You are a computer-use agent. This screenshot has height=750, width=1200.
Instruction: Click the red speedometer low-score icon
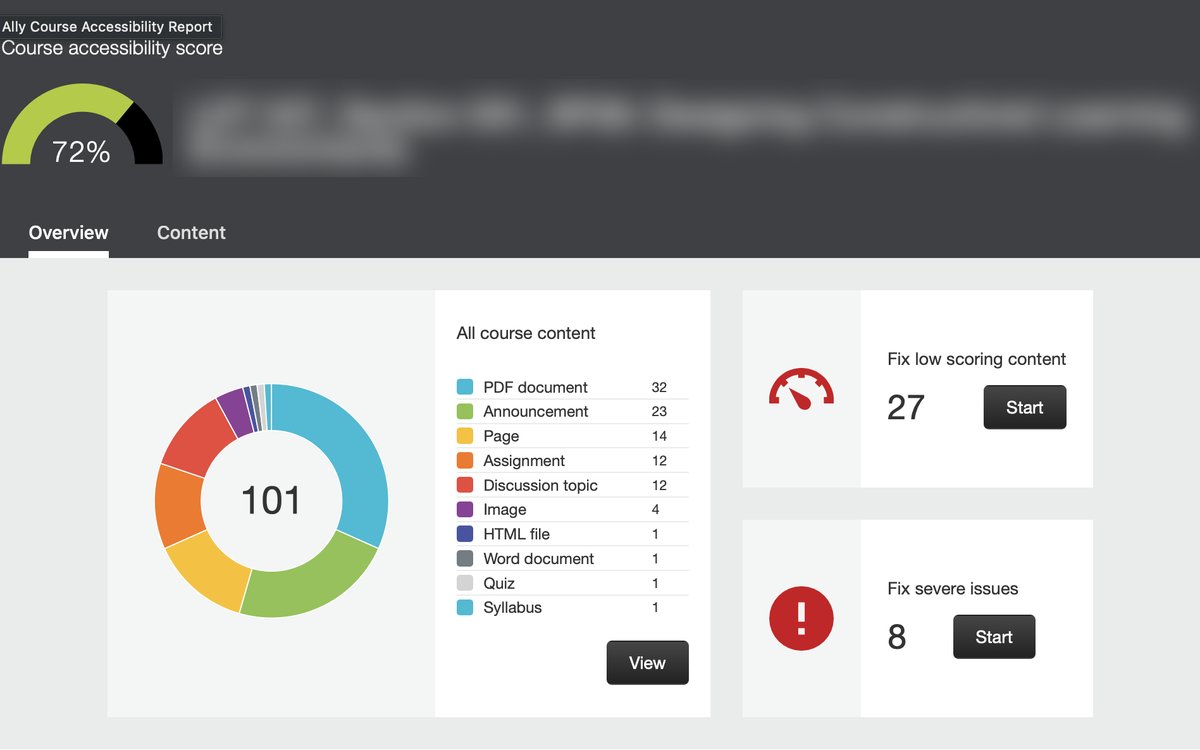point(801,390)
